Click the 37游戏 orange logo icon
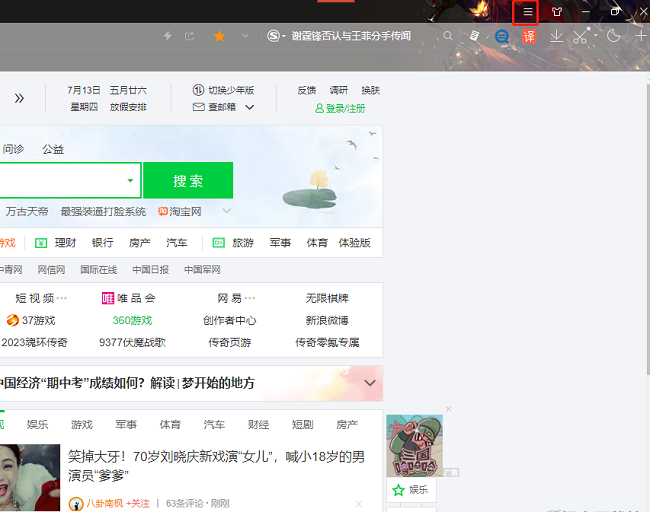 click(x=13, y=320)
